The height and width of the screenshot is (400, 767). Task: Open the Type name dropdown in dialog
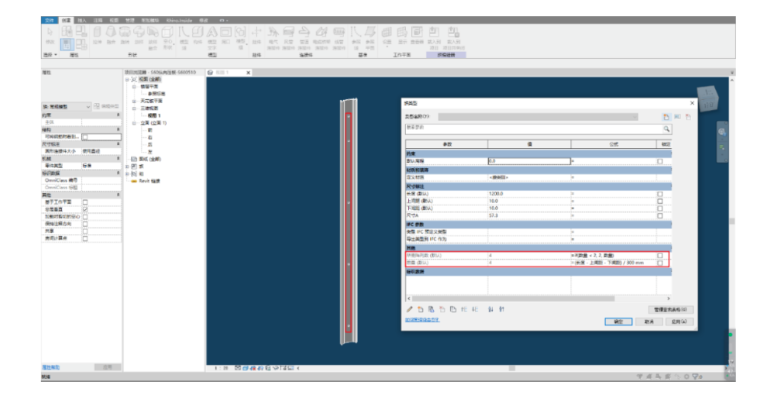click(538, 117)
